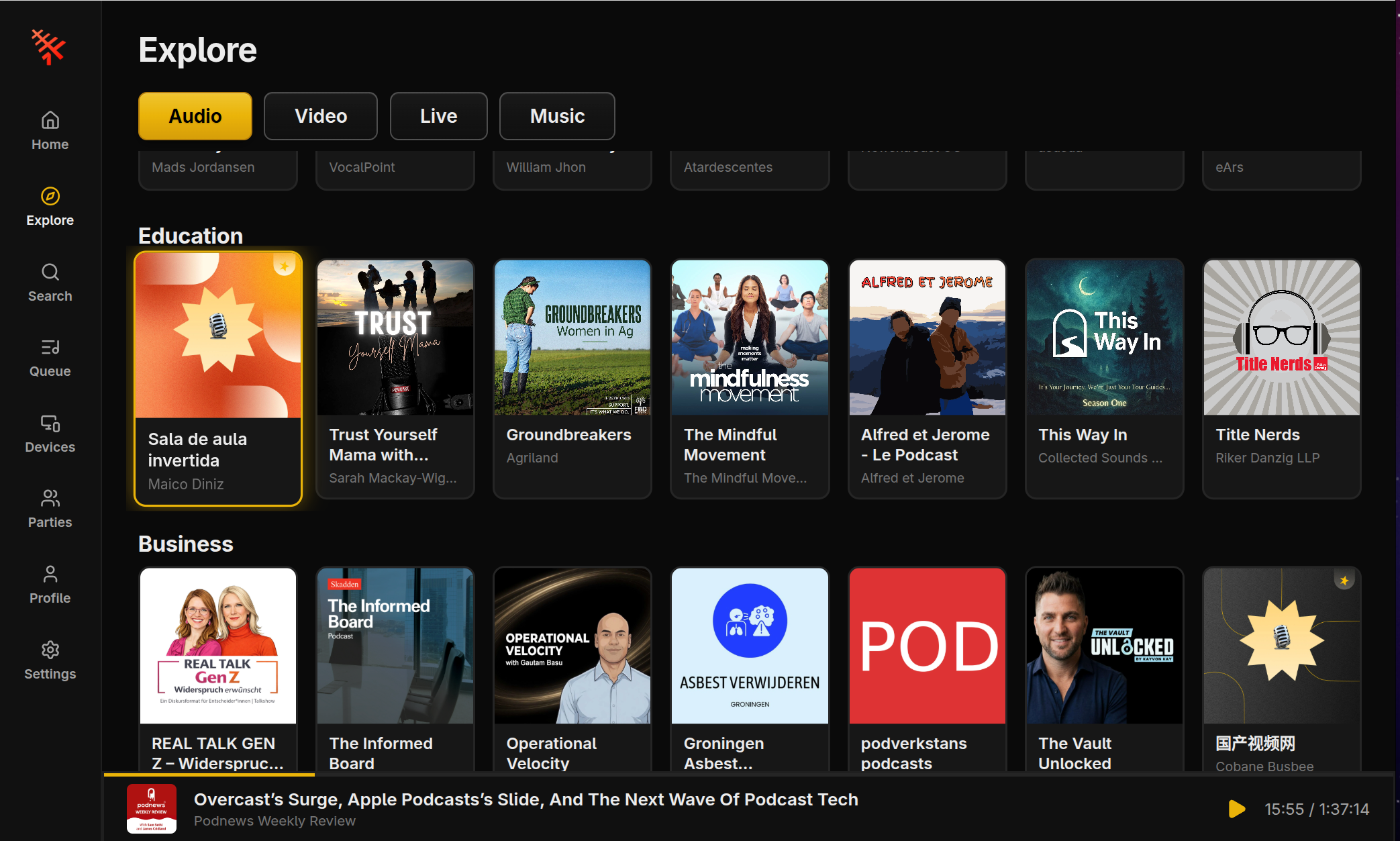Switch to the Music tab
This screenshot has height=841, width=1400.
pyautogui.click(x=557, y=116)
